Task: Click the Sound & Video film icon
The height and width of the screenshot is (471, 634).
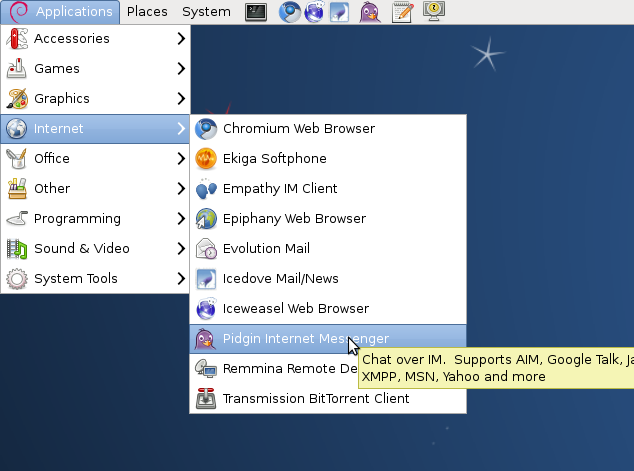Action: [17, 248]
